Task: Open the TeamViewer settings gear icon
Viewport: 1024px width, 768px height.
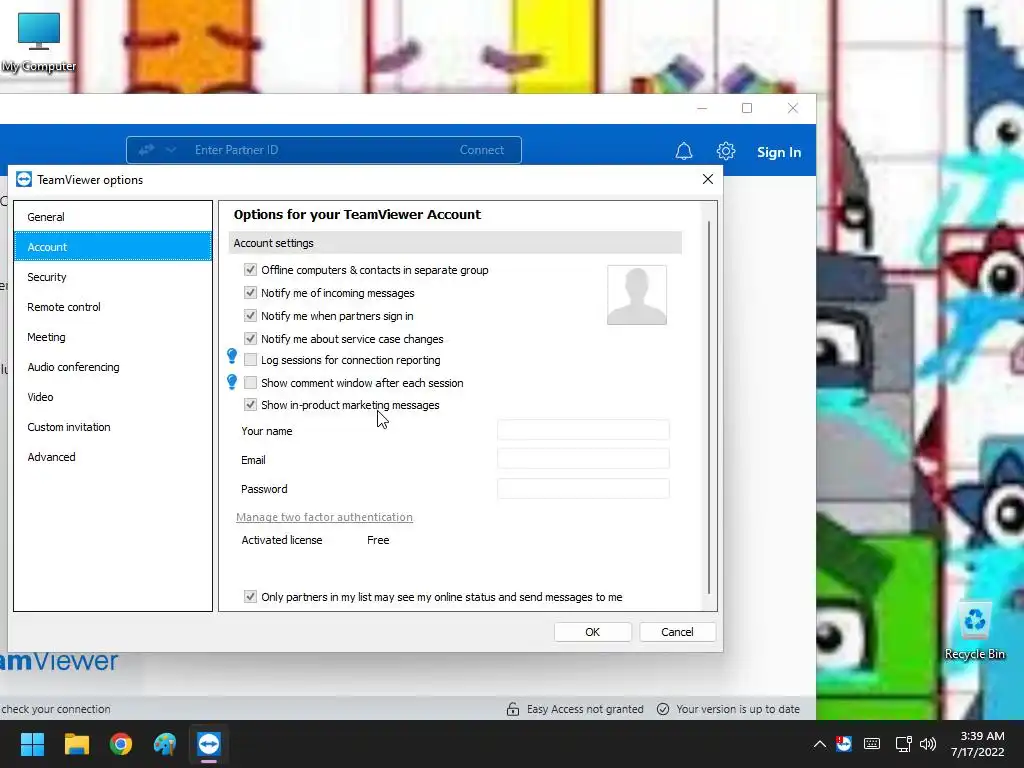Action: (726, 152)
